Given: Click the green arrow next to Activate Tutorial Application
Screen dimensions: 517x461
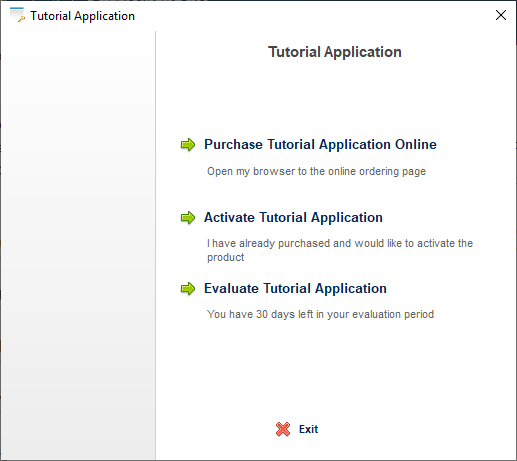Looking at the screenshot, I should (x=188, y=218).
